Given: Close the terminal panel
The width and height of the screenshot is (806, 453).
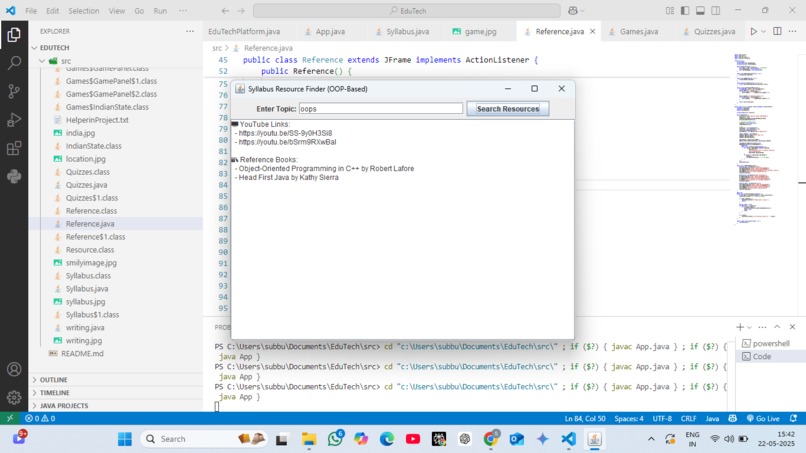Looking at the screenshot, I should click(793, 327).
